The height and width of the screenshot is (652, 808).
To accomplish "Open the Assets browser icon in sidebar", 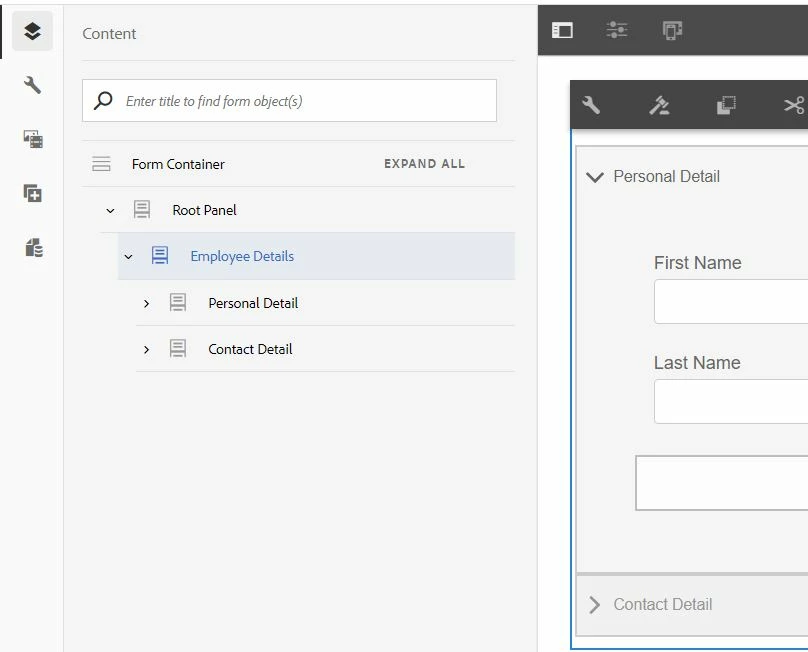I will point(33,139).
